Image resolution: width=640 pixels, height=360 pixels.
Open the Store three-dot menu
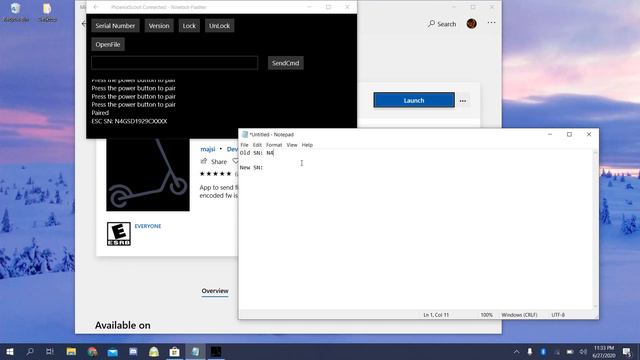(x=491, y=23)
